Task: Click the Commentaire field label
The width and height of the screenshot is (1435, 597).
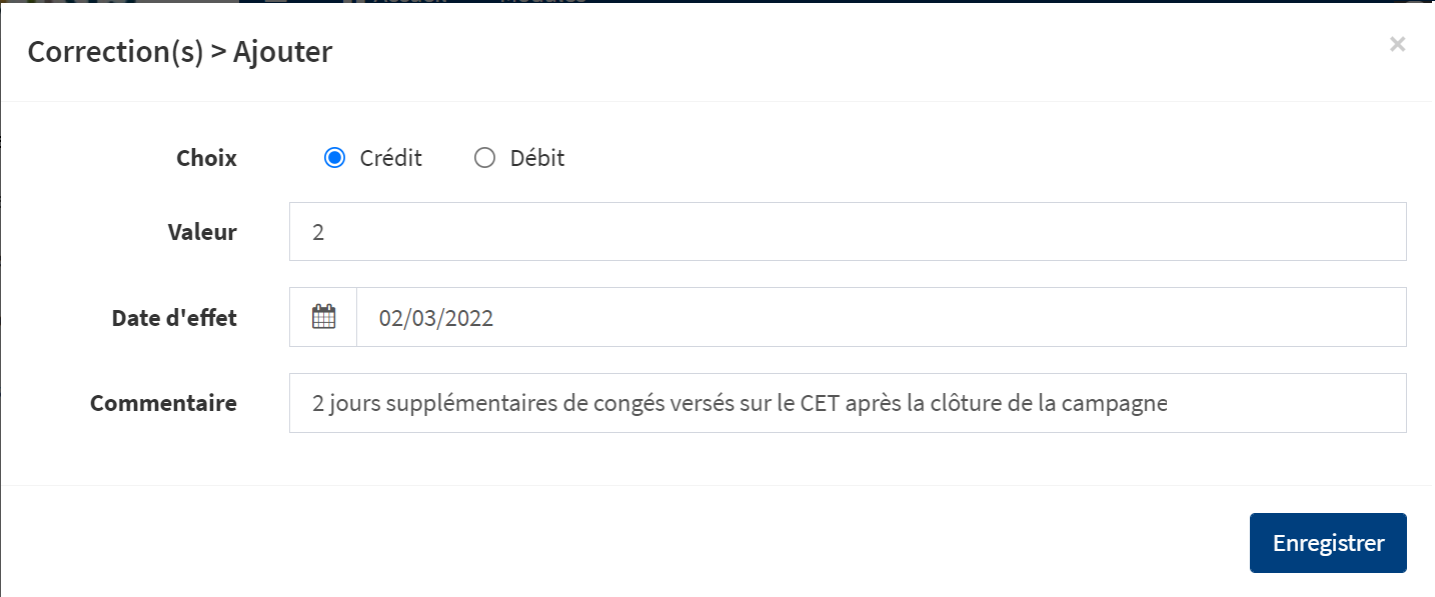Action: (x=163, y=403)
